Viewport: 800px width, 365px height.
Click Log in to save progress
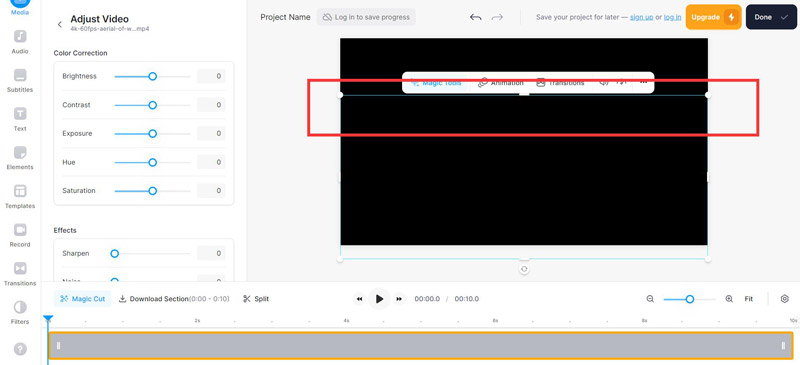pyautogui.click(x=366, y=17)
